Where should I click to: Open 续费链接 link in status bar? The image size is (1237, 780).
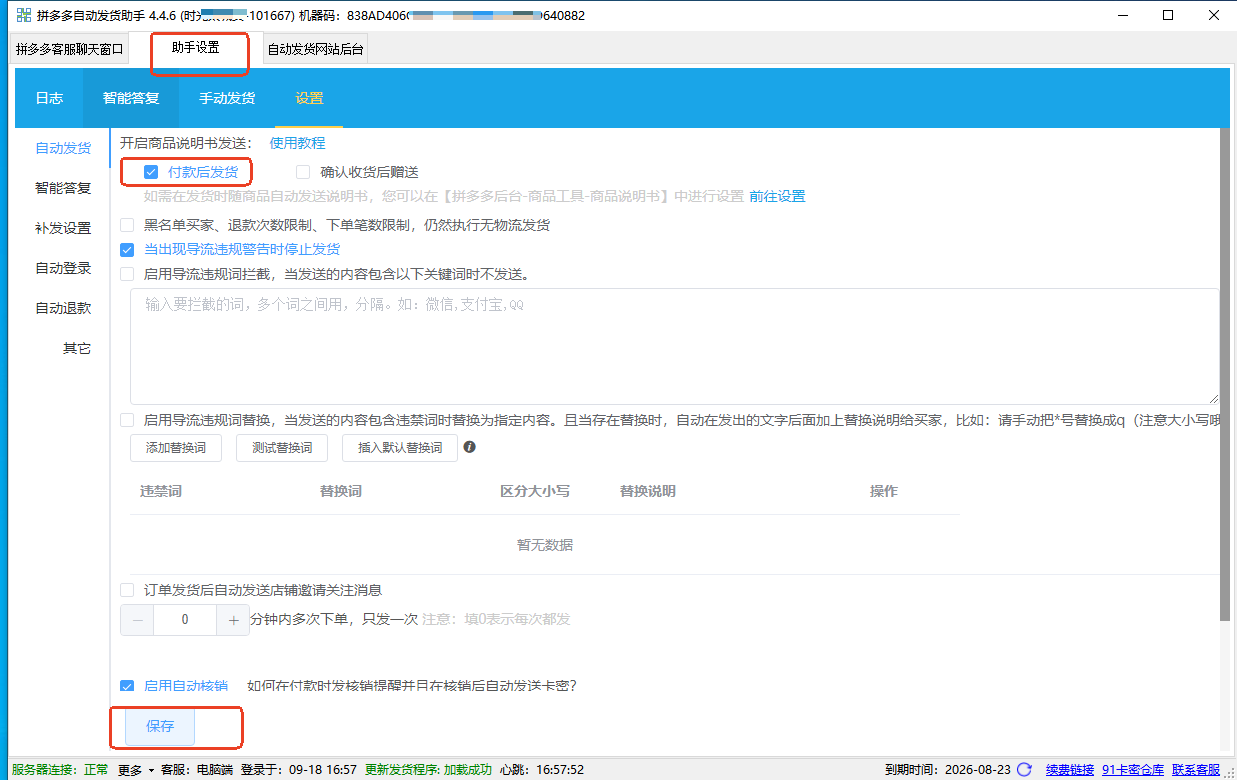click(1070, 770)
